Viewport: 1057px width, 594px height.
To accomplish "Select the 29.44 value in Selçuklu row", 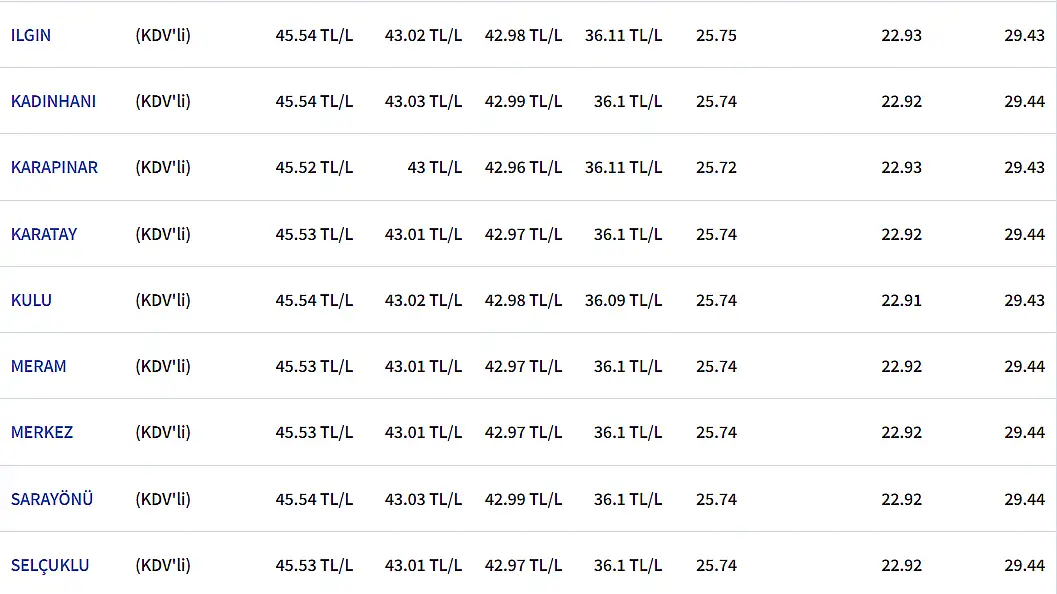I will point(1024,565).
